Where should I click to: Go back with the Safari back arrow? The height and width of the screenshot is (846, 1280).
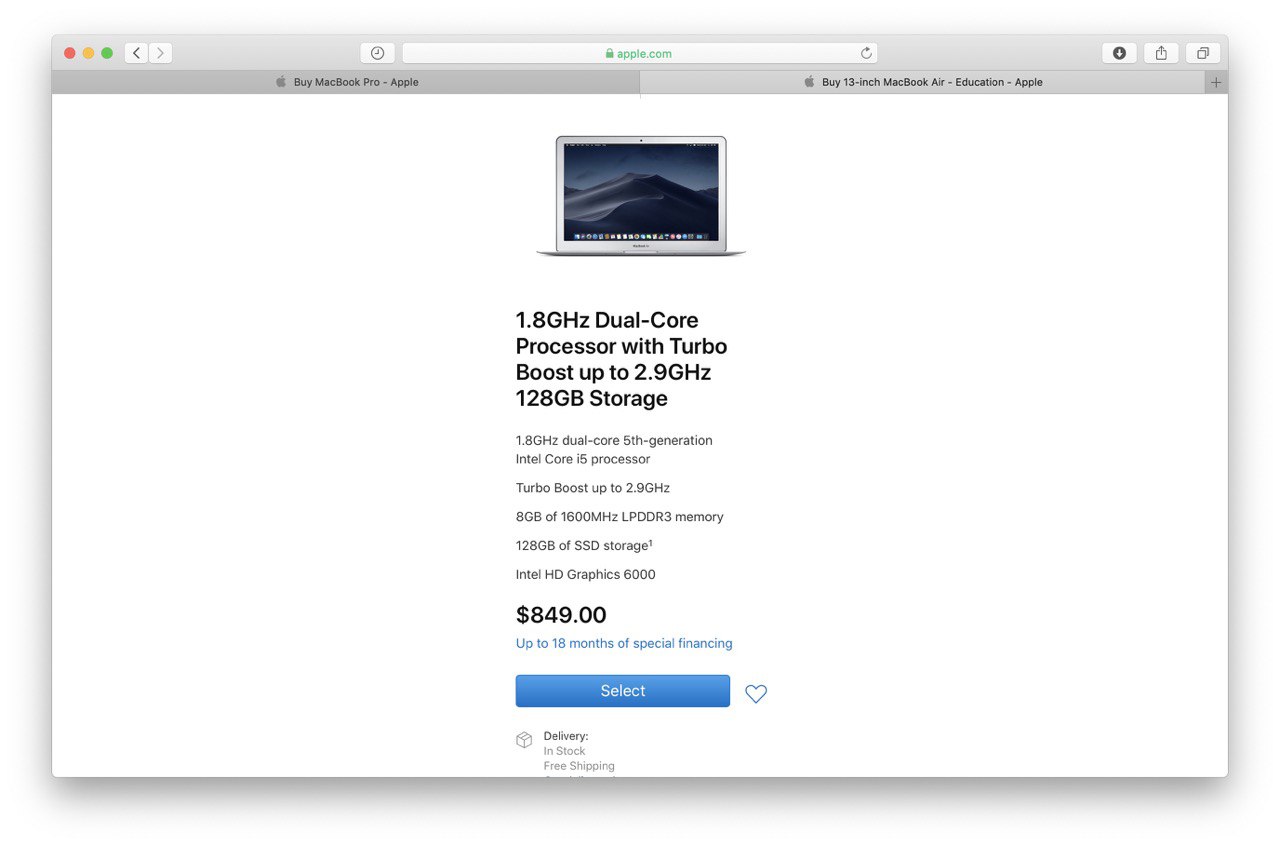pyautogui.click(x=137, y=53)
